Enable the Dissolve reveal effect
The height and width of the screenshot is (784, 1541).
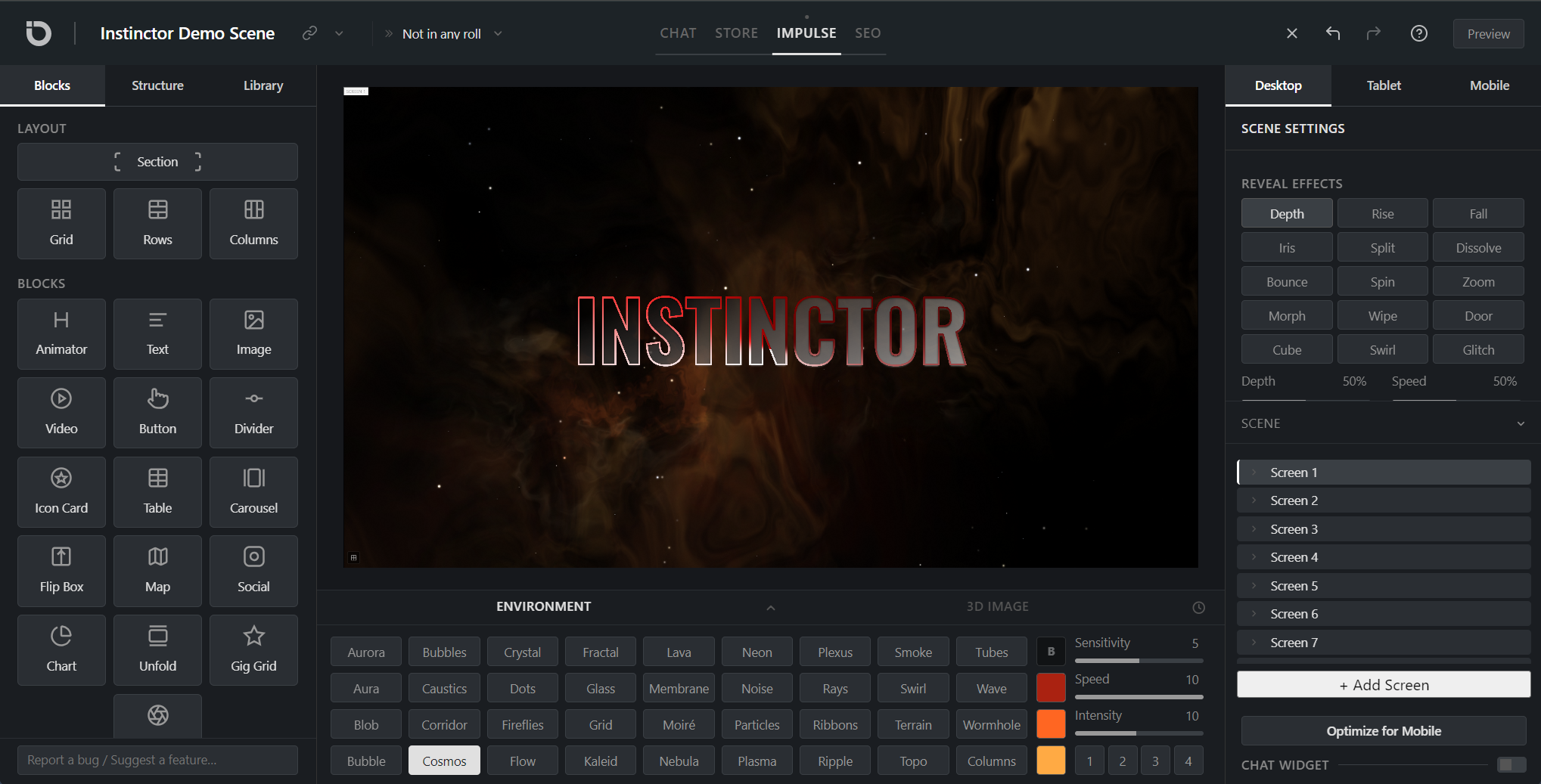click(1478, 247)
